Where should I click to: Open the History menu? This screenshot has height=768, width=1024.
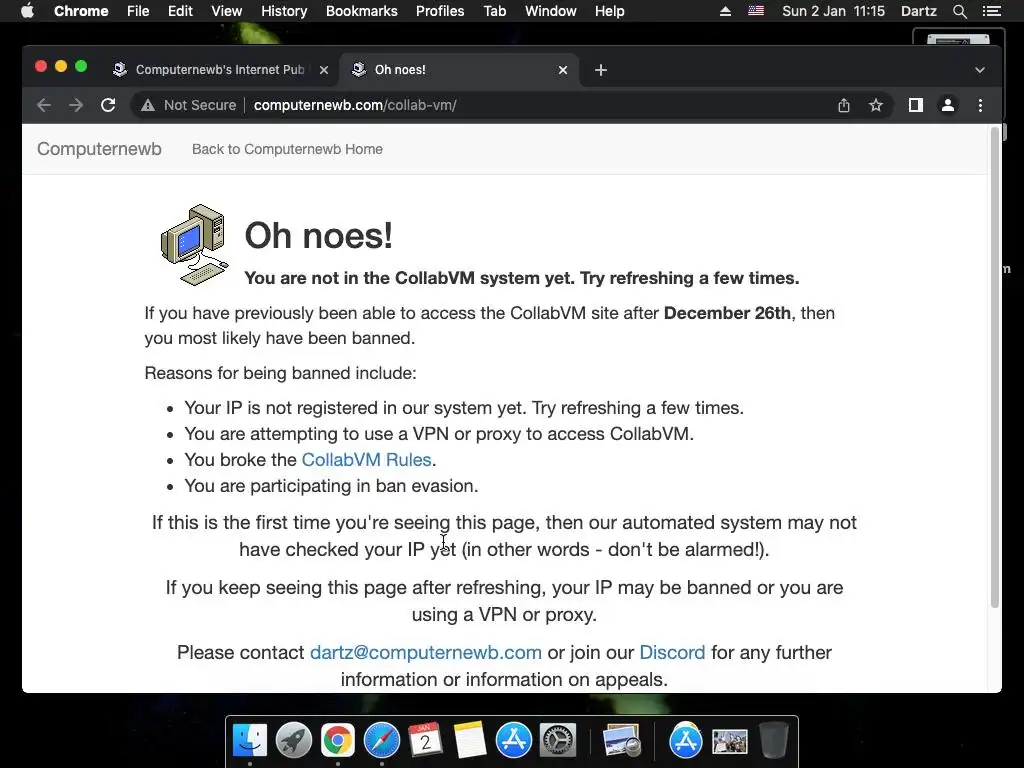click(x=284, y=11)
